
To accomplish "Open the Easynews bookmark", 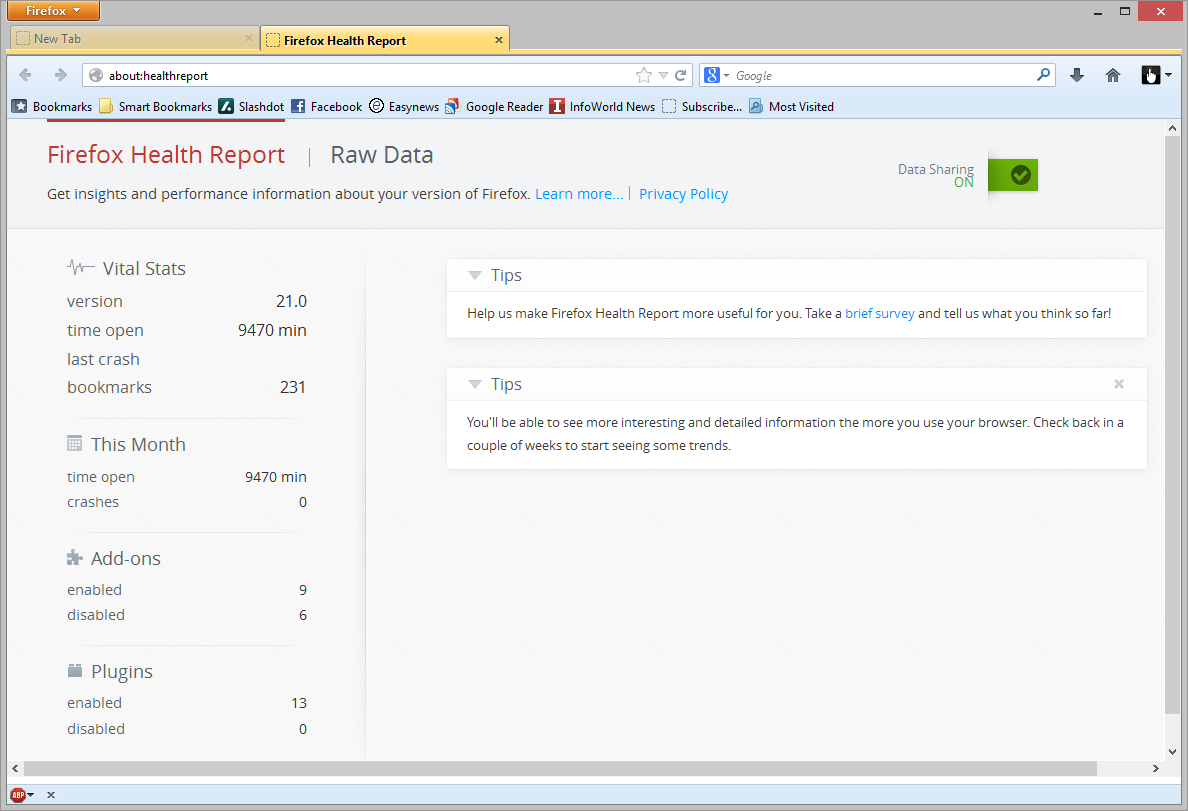I will pyautogui.click(x=404, y=107).
